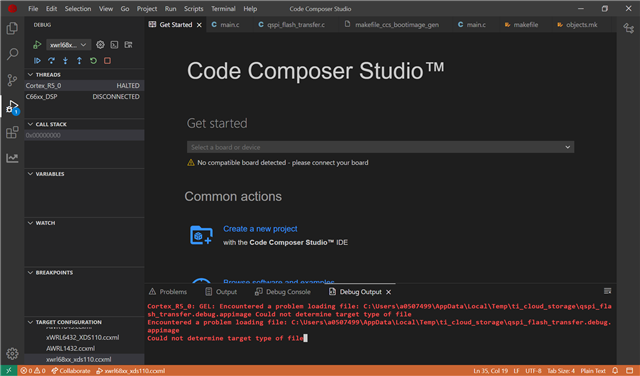Viewport: 640px width, 376px height.
Task: Open the Terminal menu
Action: [223, 9]
